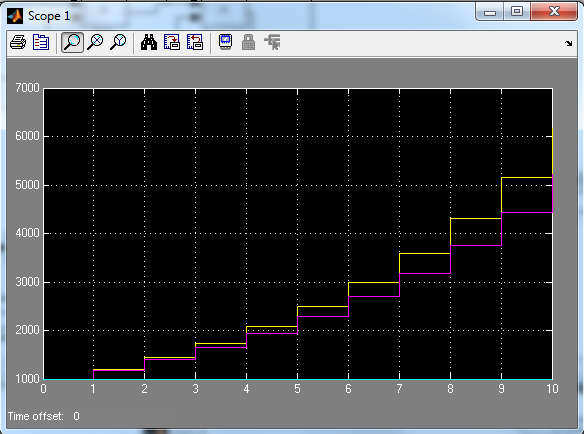This screenshot has height=434, width=584.
Task: Click the lock axes selection icon
Action: pyautogui.click(x=249, y=42)
